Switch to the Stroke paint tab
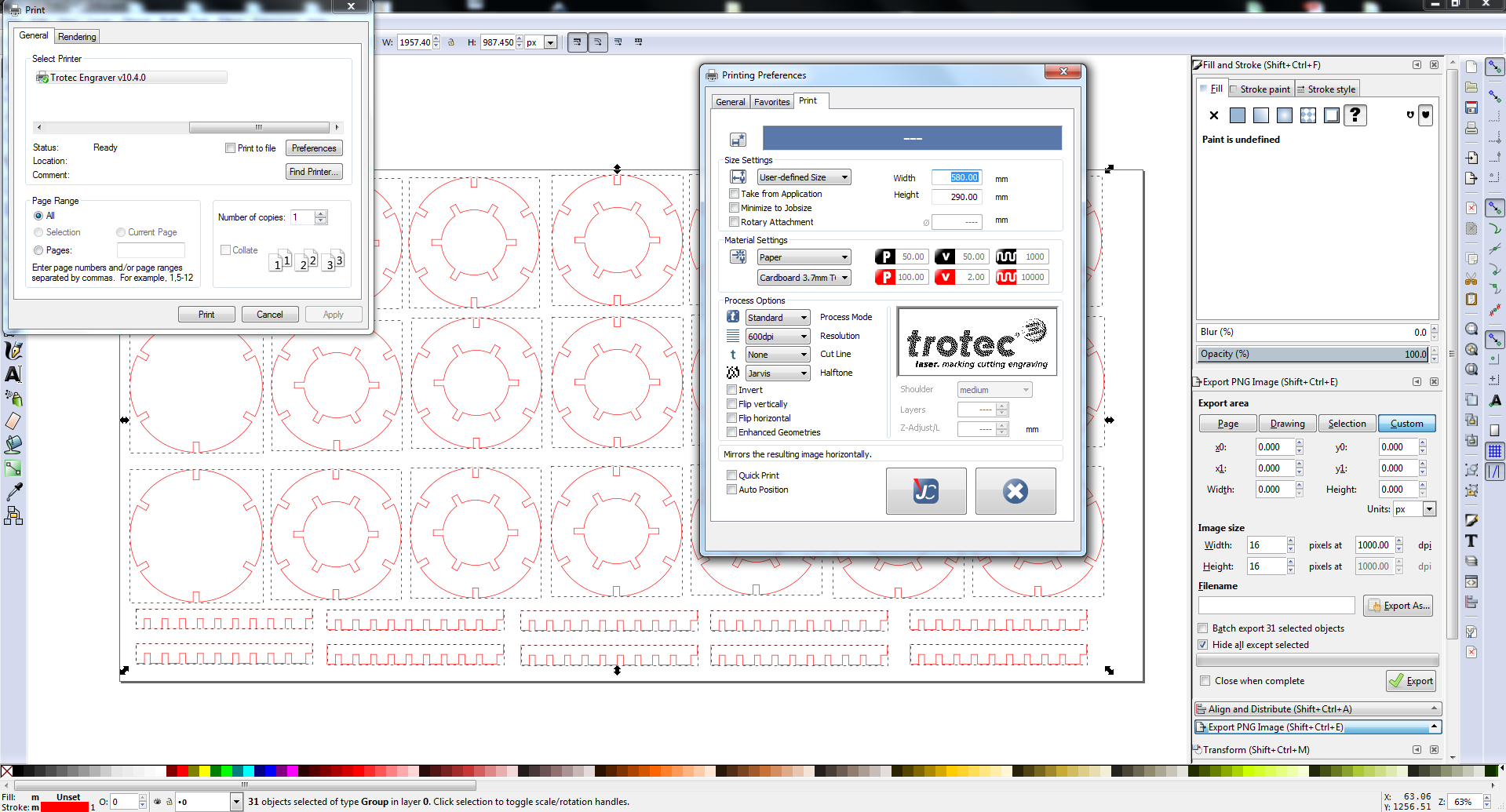The height and width of the screenshot is (812, 1506). [x=1260, y=89]
